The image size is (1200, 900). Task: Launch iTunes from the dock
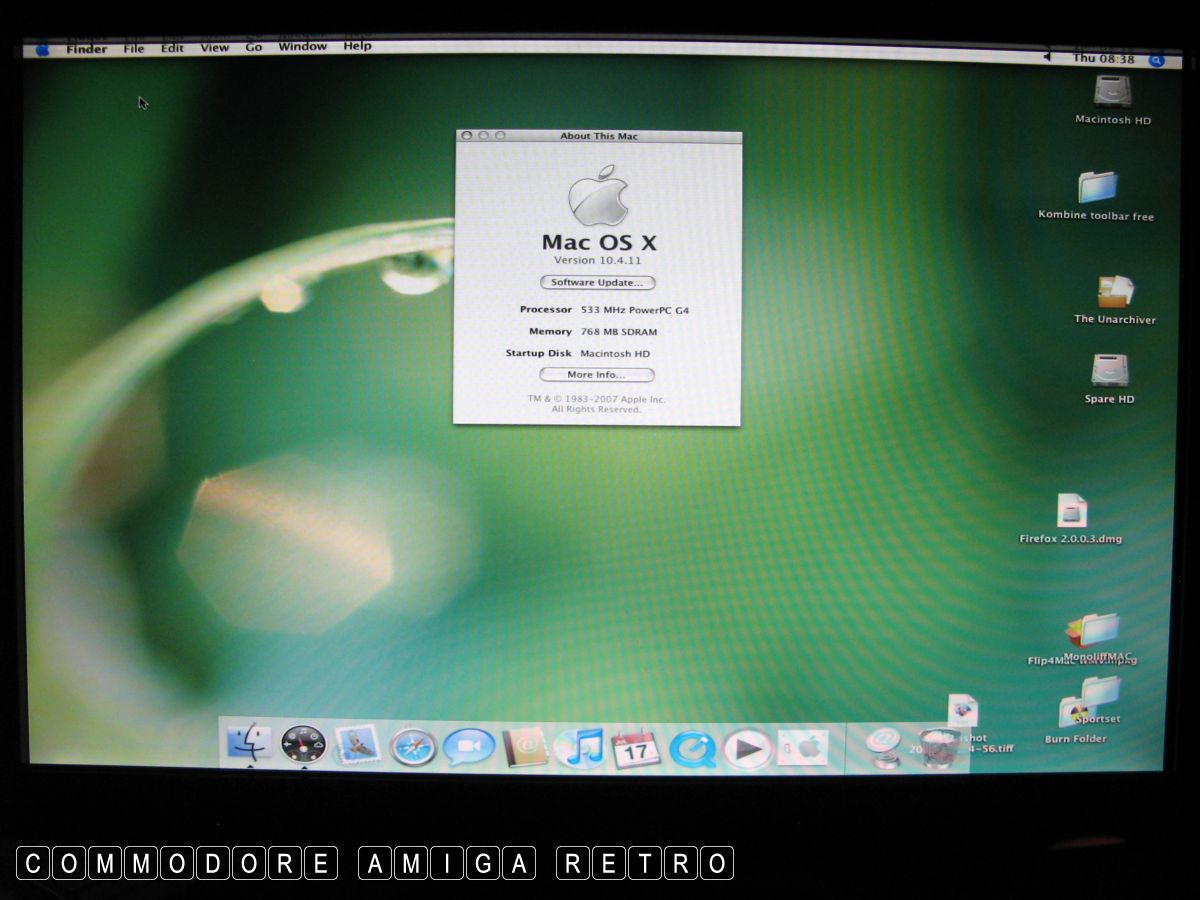[x=580, y=748]
